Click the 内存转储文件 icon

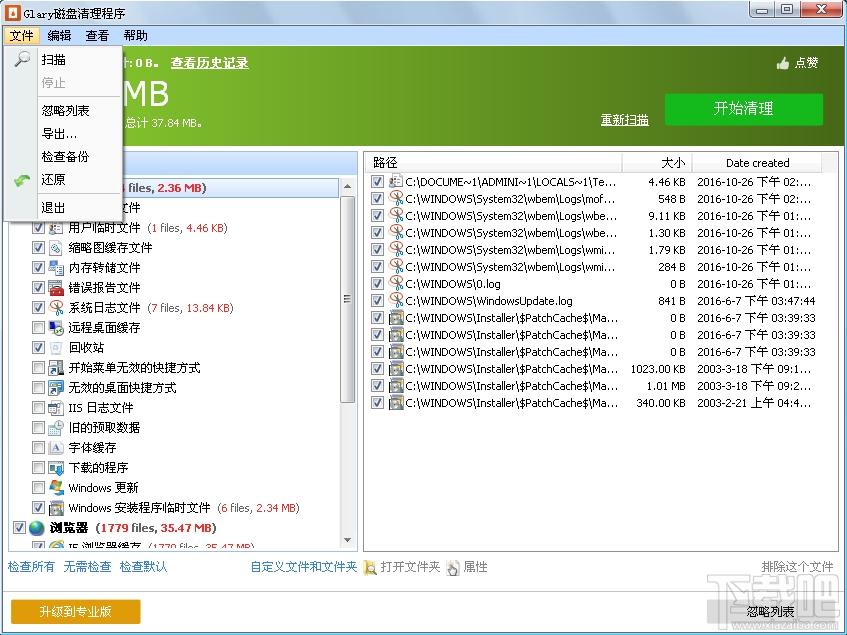56,268
